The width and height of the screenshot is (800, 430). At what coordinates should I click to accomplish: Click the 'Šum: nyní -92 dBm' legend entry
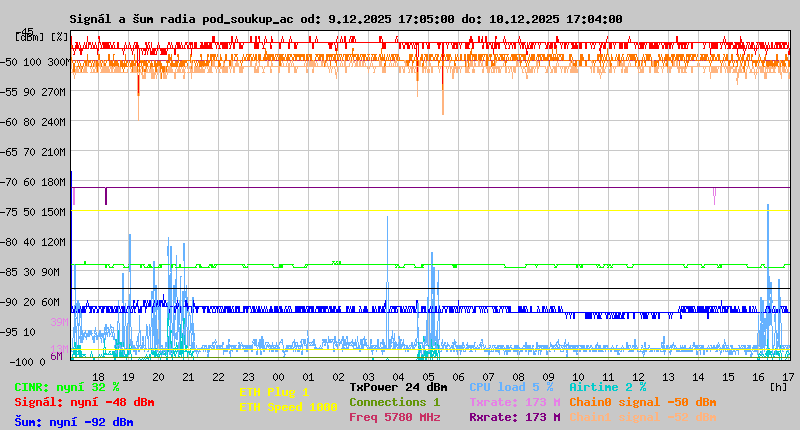tap(74, 422)
